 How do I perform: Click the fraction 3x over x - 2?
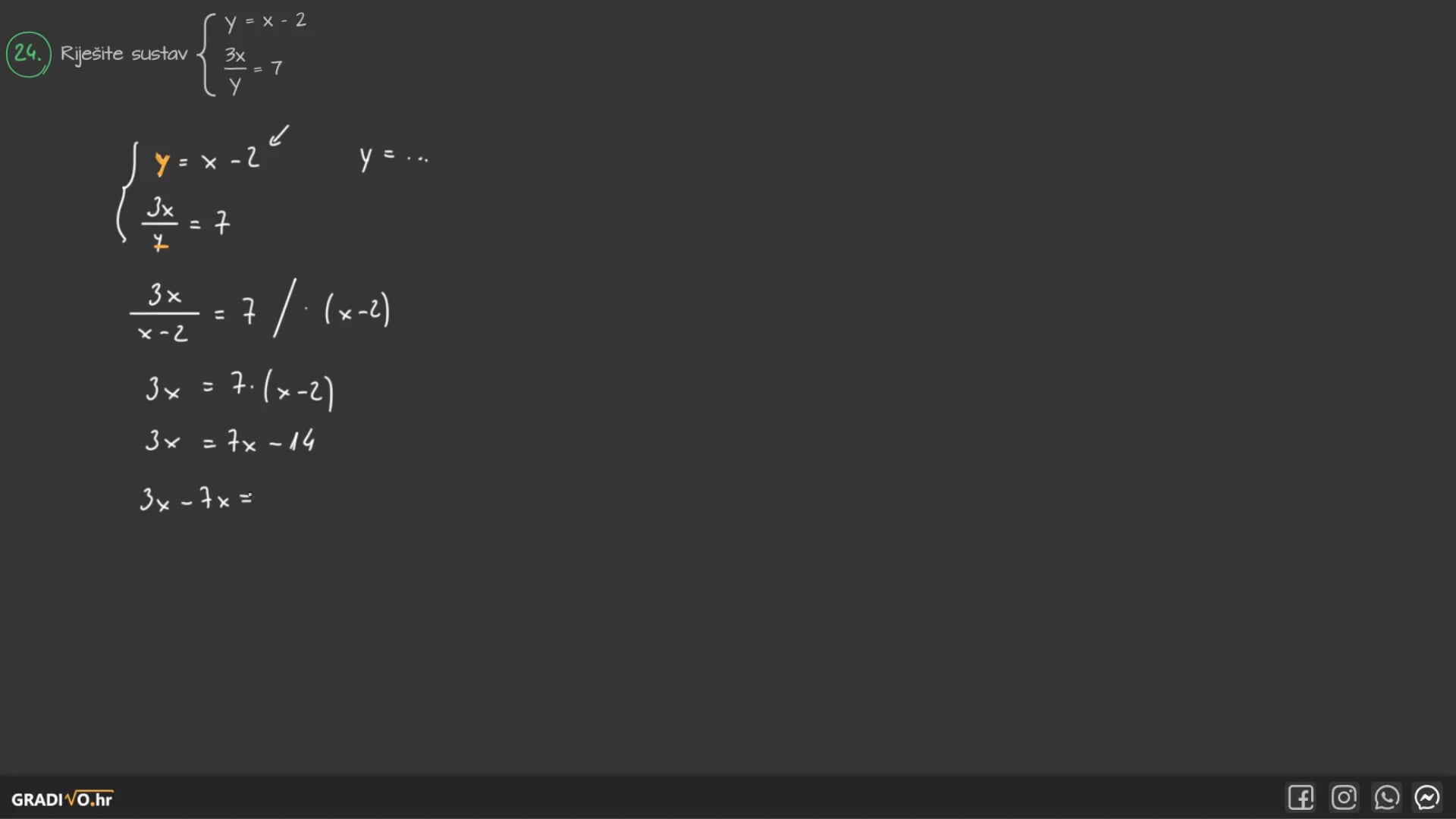pos(164,313)
